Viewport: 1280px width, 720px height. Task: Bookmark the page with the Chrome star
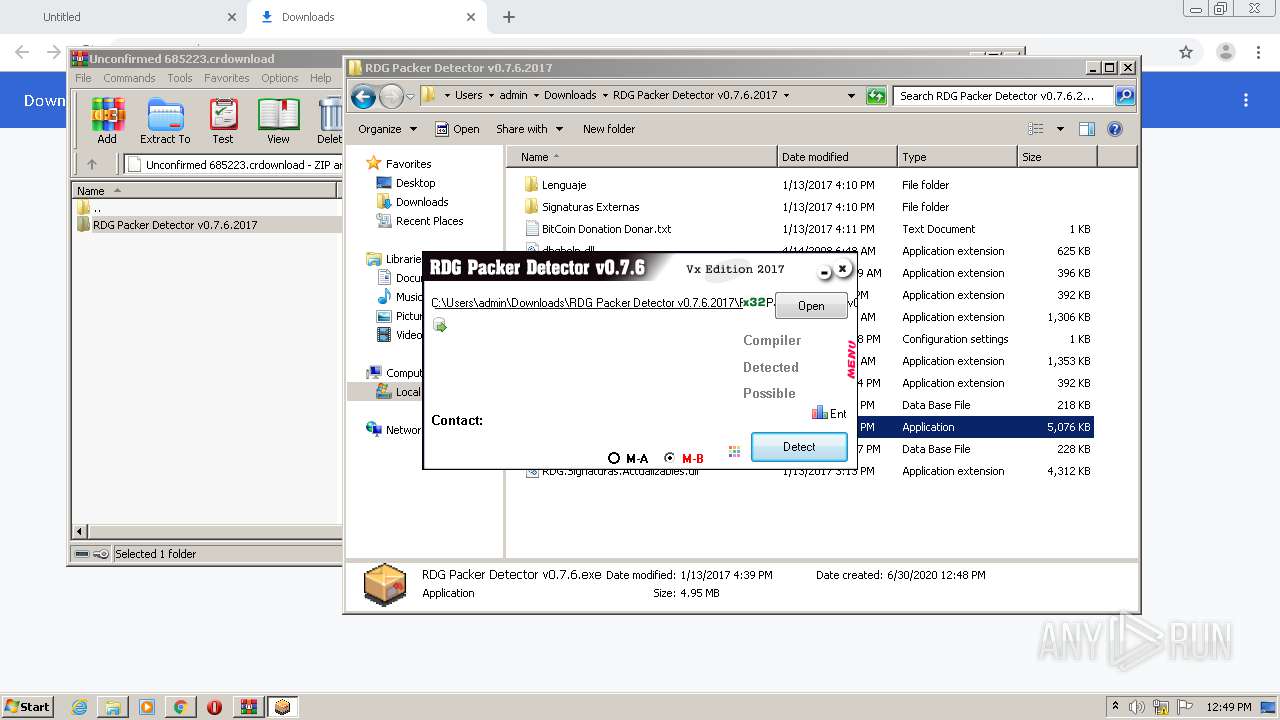point(1186,52)
